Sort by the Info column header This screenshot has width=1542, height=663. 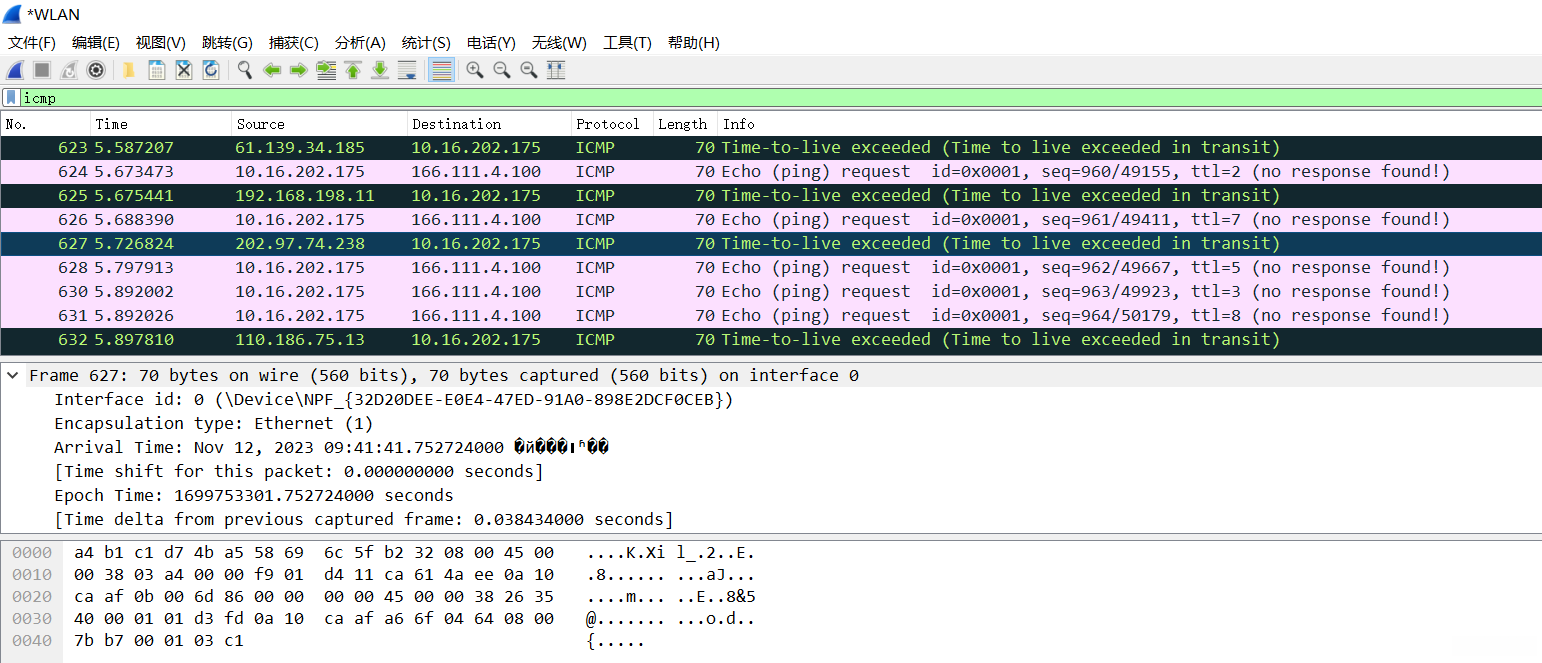click(x=1130, y=124)
